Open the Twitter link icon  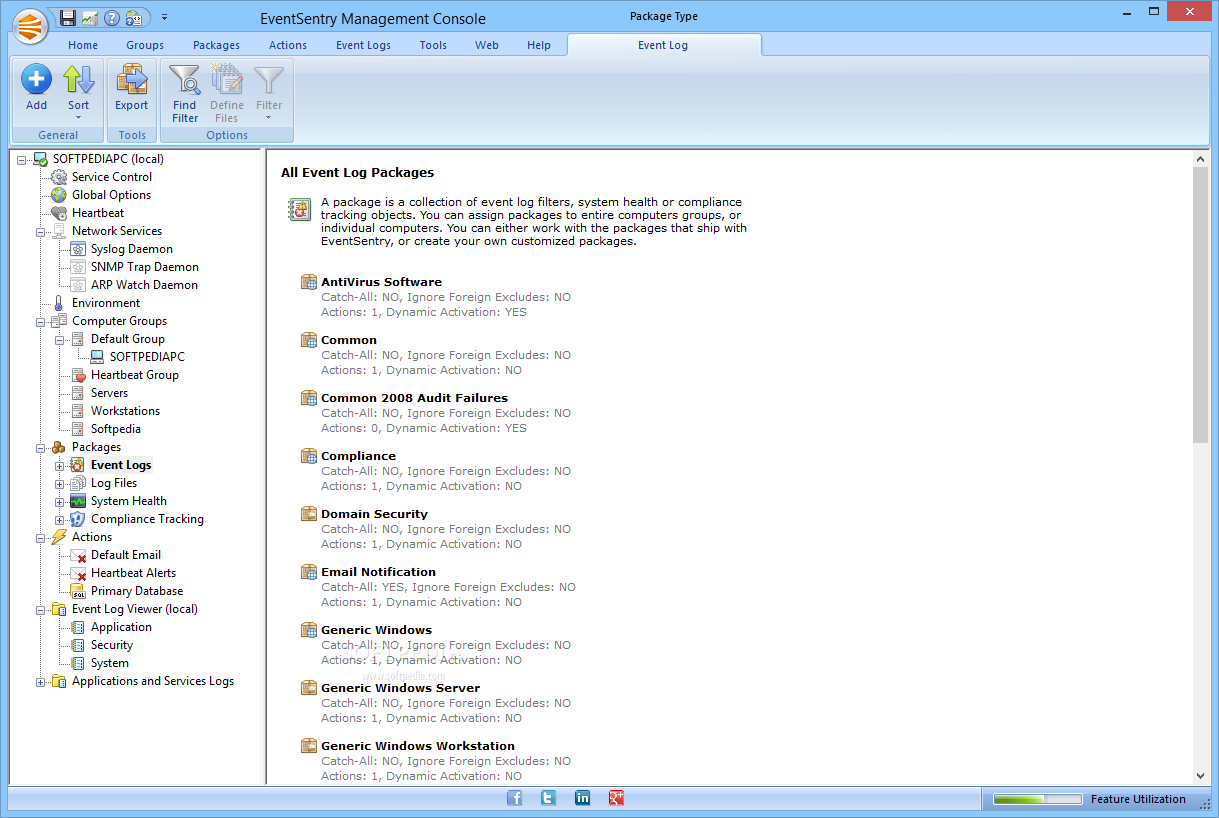(x=548, y=797)
